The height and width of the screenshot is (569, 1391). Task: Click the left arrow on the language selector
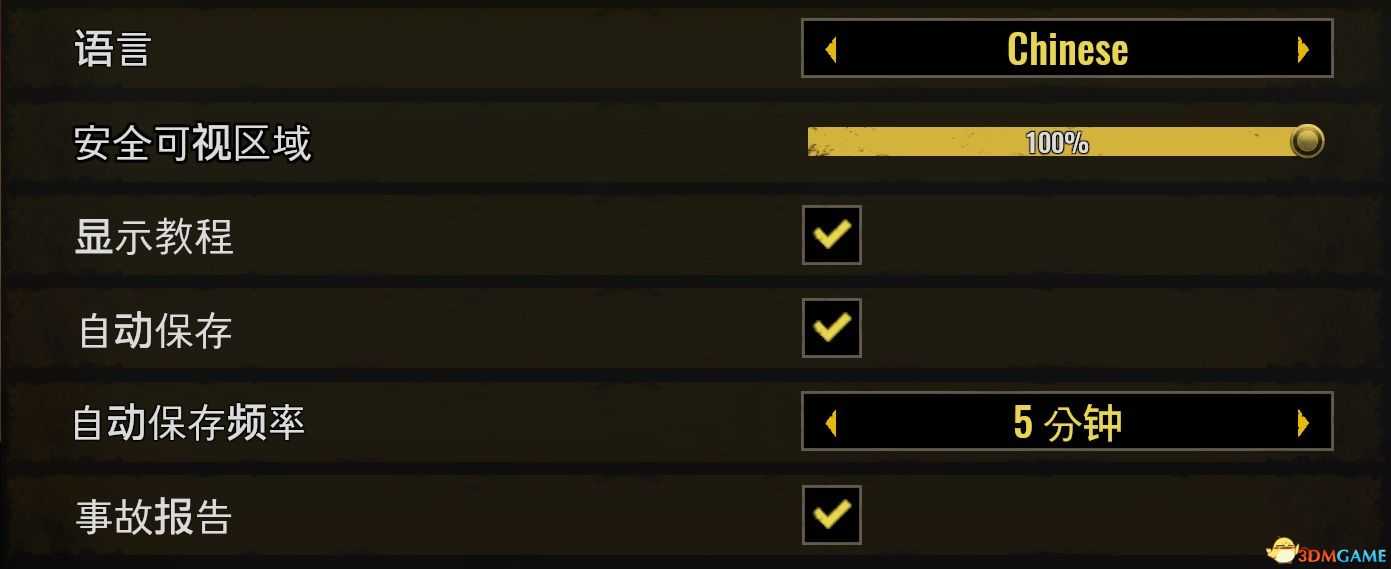(831, 49)
